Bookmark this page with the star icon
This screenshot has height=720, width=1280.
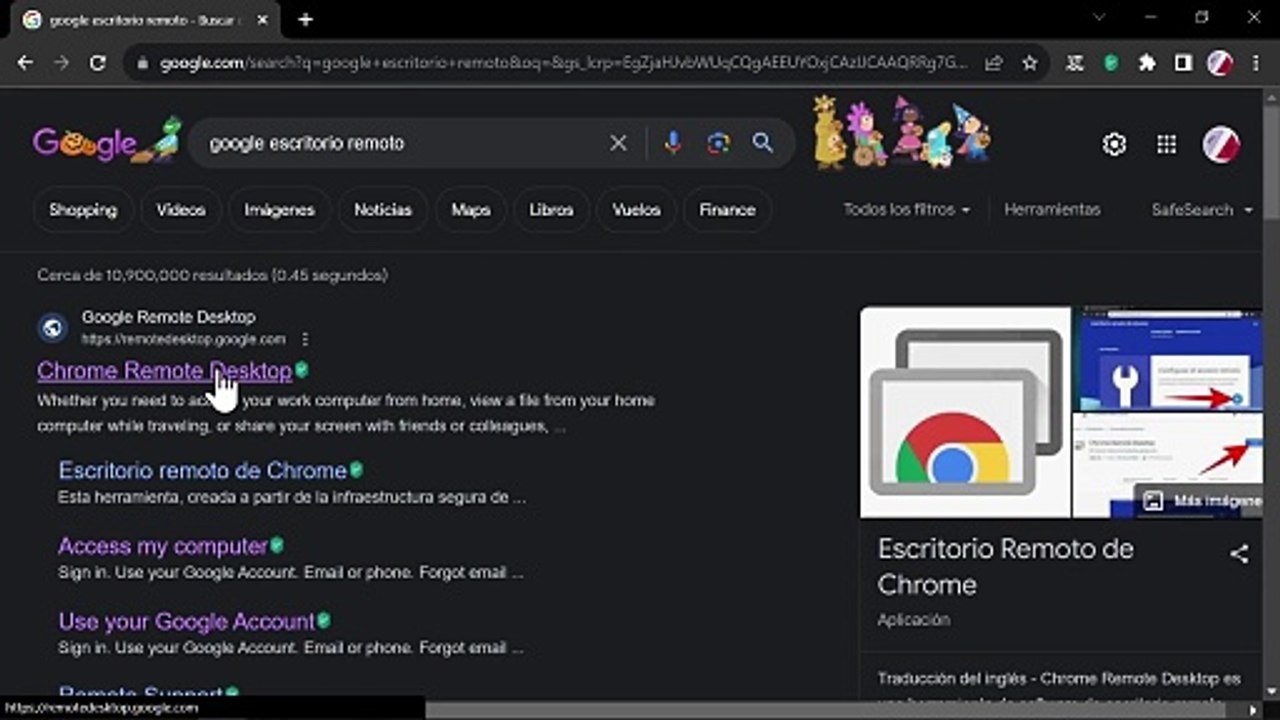[1029, 63]
